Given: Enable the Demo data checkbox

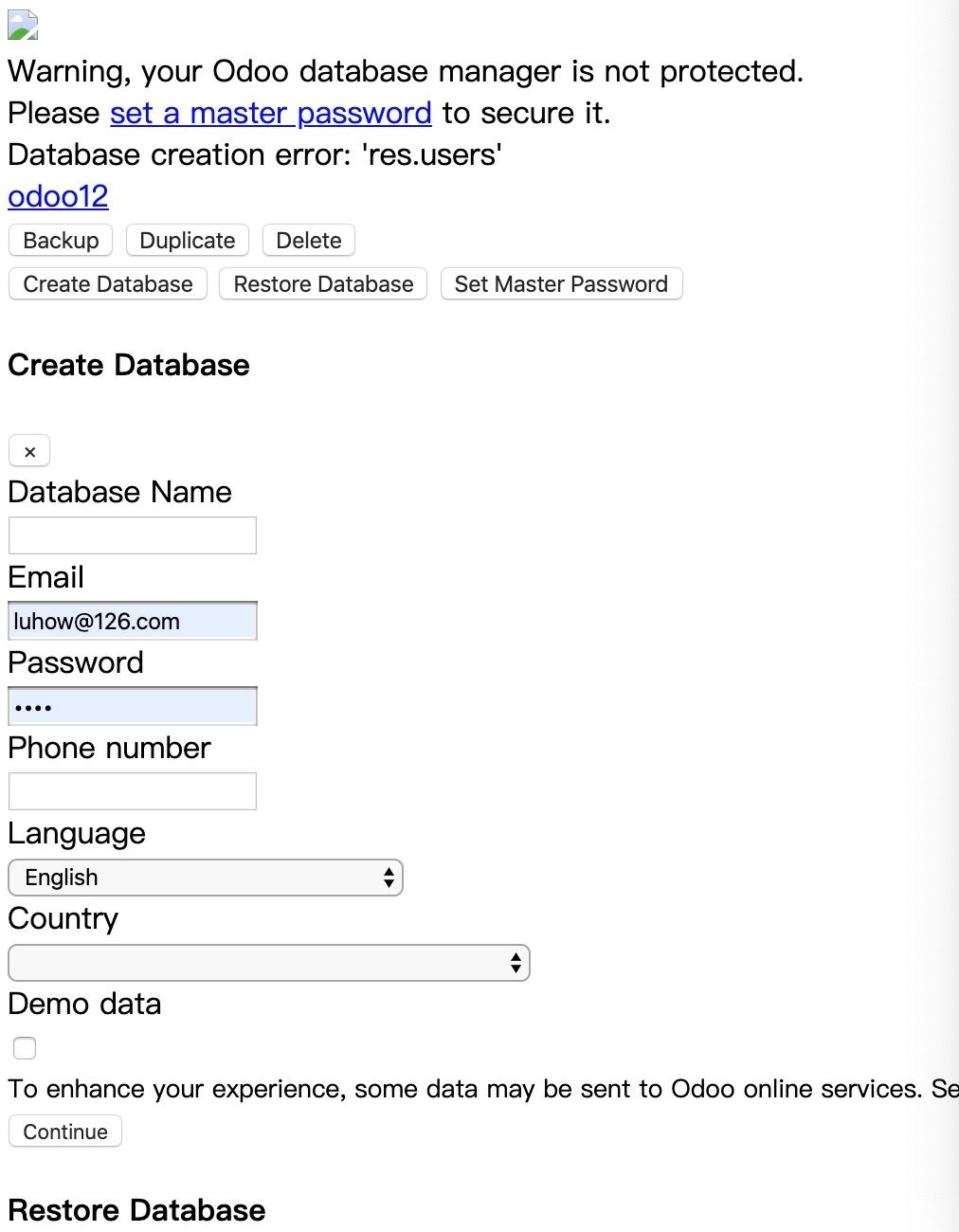Looking at the screenshot, I should pyautogui.click(x=25, y=1048).
